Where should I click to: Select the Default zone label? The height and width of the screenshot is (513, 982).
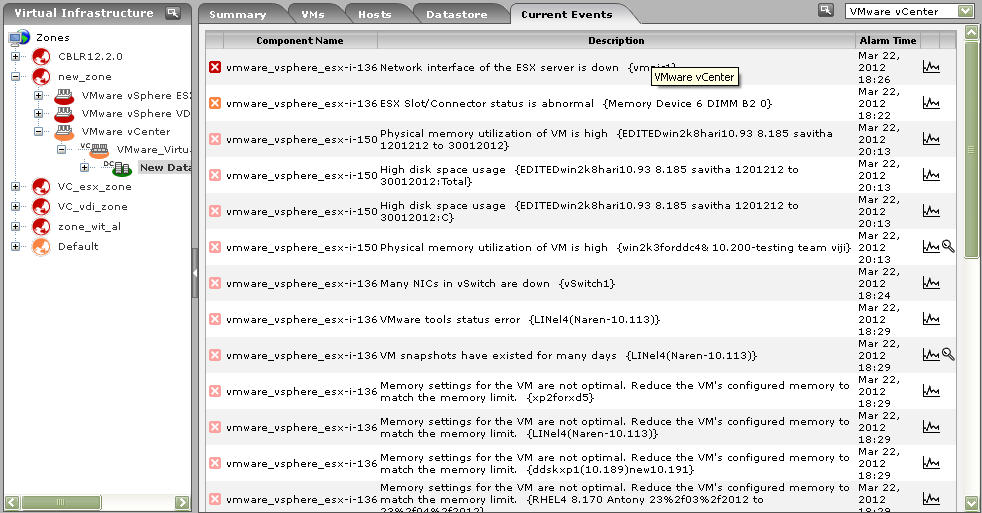78,246
